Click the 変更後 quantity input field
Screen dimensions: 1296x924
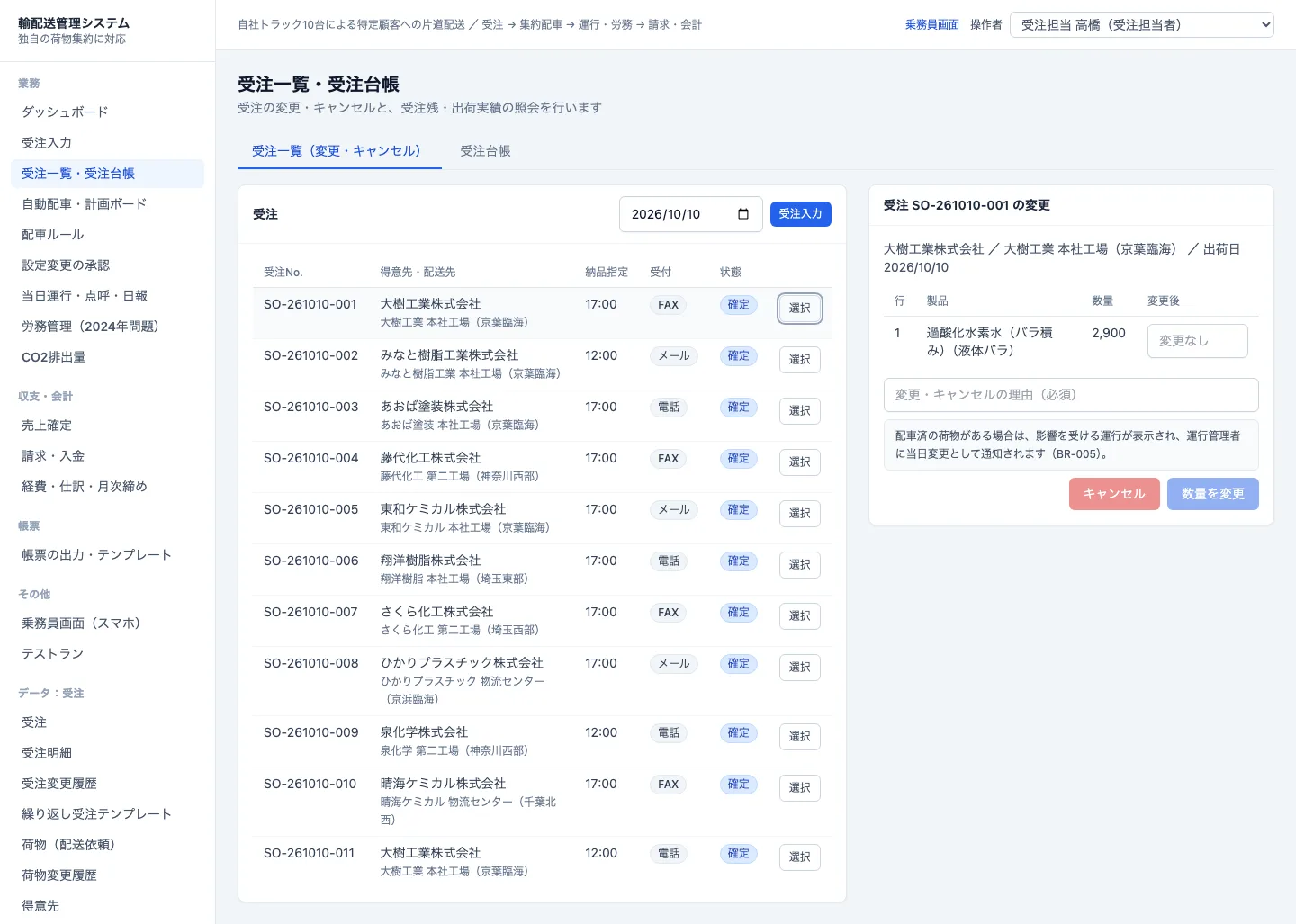pos(1197,341)
